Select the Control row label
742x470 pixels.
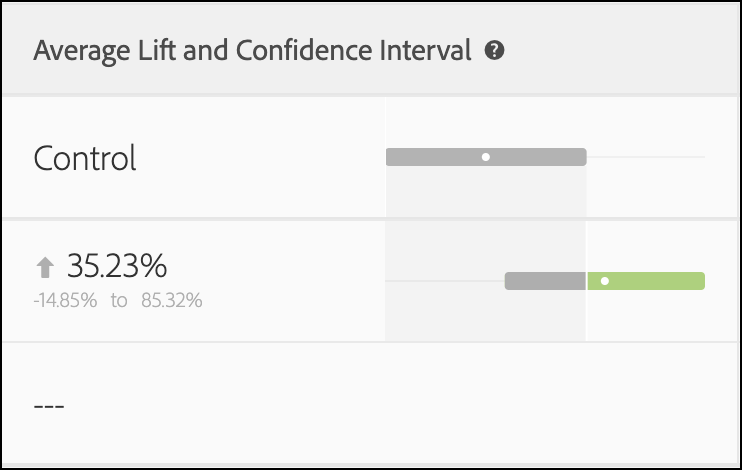[x=85, y=158]
